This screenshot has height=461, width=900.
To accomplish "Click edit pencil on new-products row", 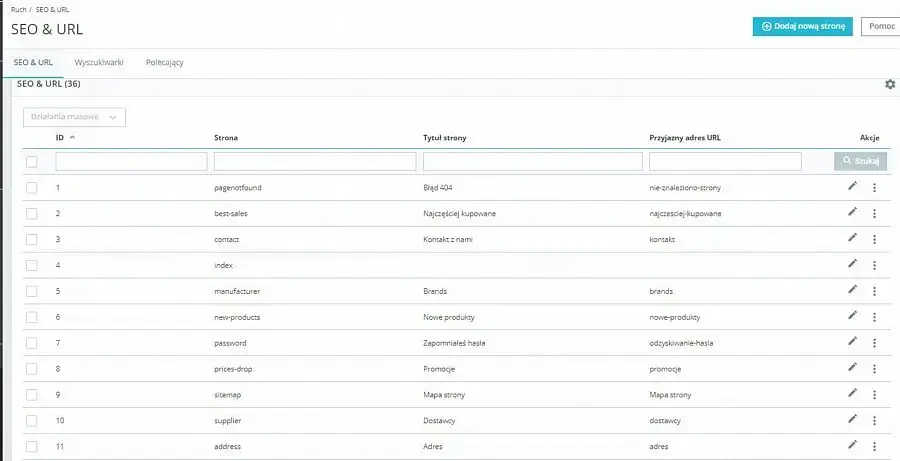I will click(852, 316).
